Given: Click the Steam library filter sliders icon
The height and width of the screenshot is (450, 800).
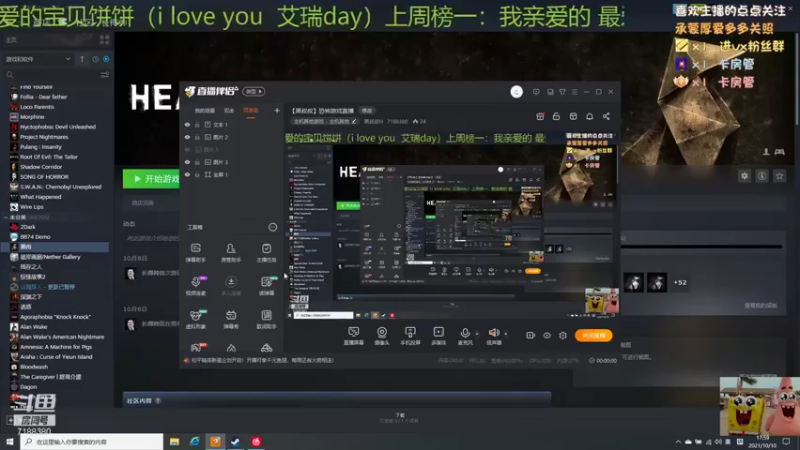Looking at the screenshot, I should tap(105, 75).
